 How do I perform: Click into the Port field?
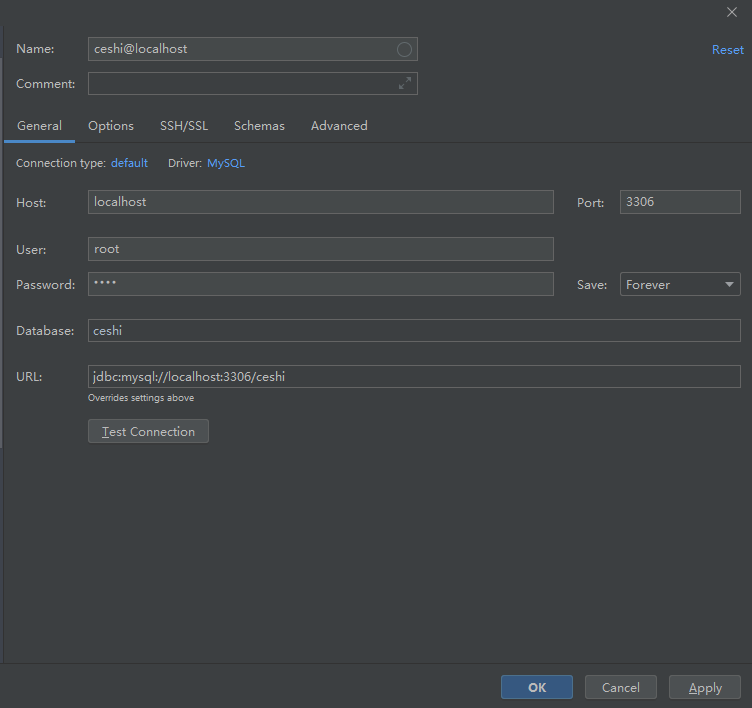[680, 202]
